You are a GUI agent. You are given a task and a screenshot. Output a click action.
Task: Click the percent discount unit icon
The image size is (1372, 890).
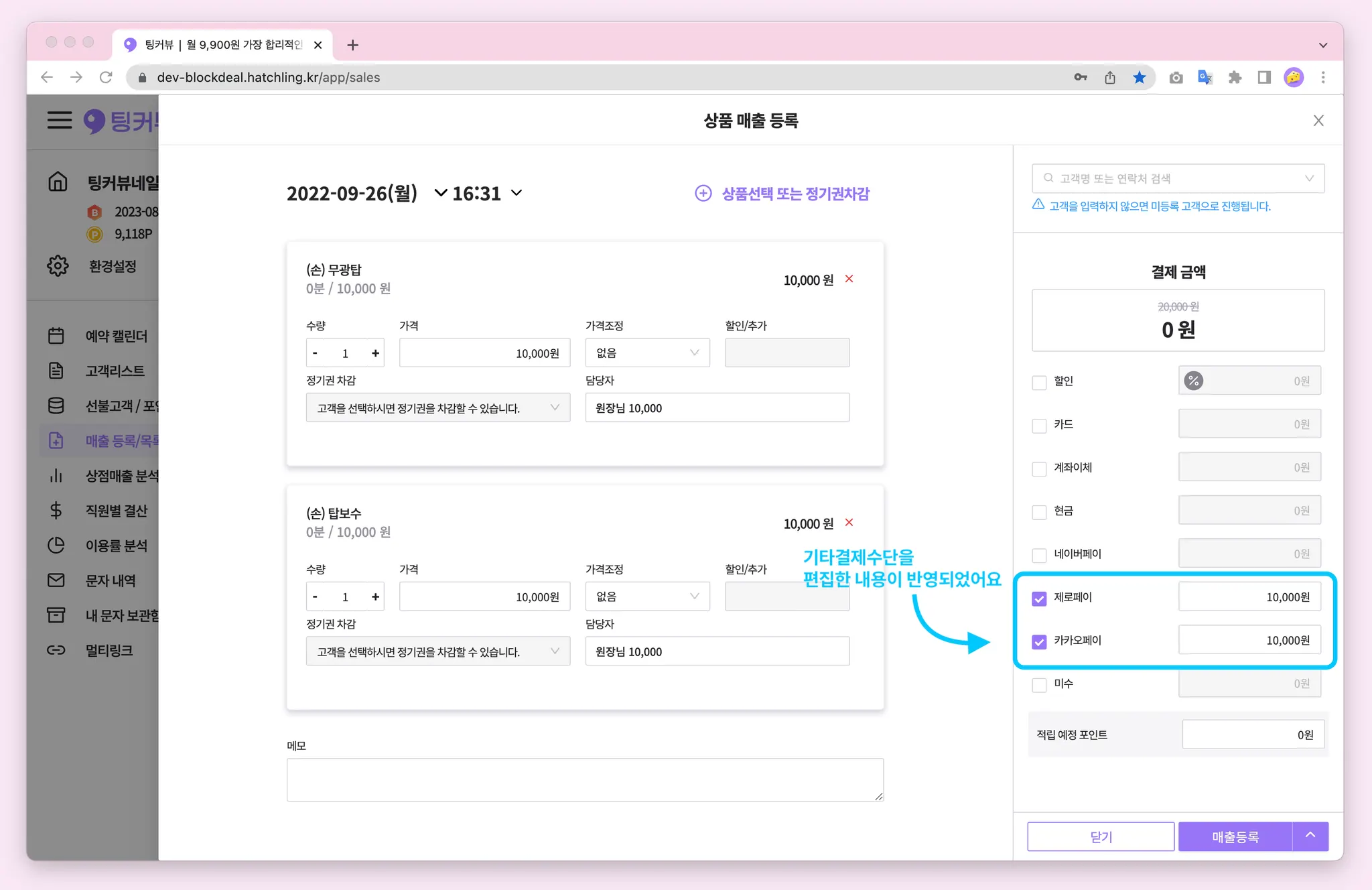click(1193, 381)
